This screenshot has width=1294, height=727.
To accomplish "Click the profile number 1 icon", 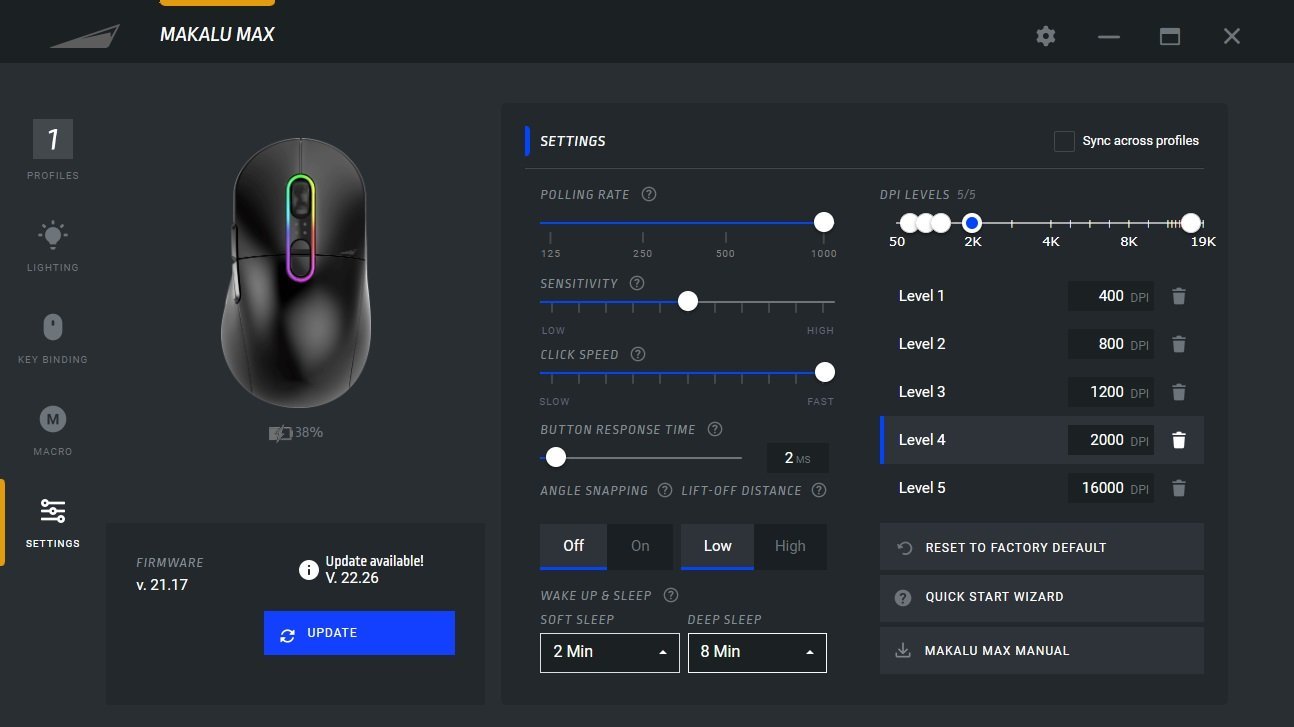I will 53,139.
